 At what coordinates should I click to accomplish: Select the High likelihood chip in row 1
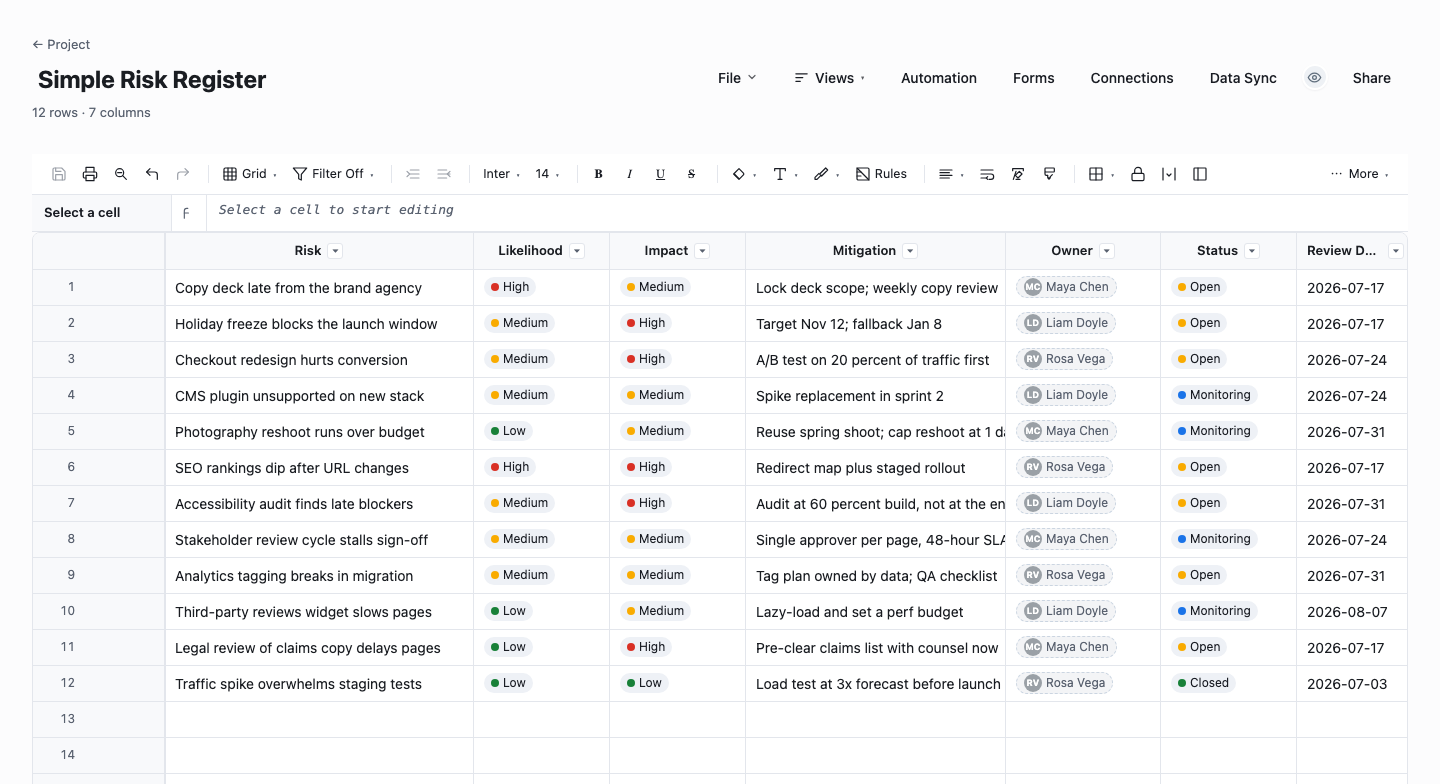click(x=510, y=287)
